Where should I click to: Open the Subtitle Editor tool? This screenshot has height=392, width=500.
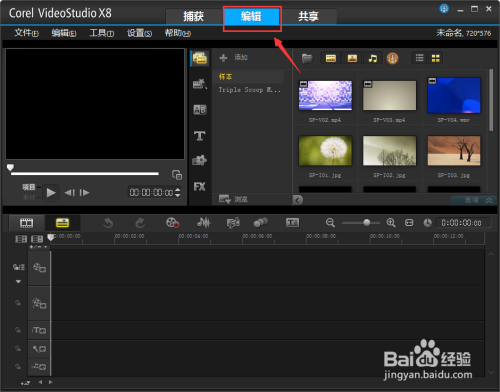pos(292,223)
